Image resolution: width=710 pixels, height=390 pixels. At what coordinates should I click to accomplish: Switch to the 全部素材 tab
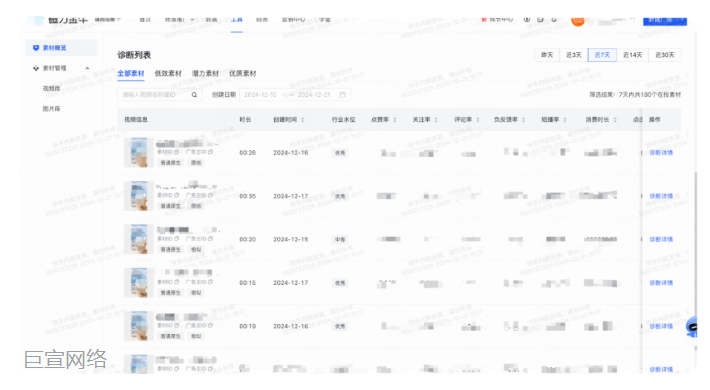(x=131, y=73)
